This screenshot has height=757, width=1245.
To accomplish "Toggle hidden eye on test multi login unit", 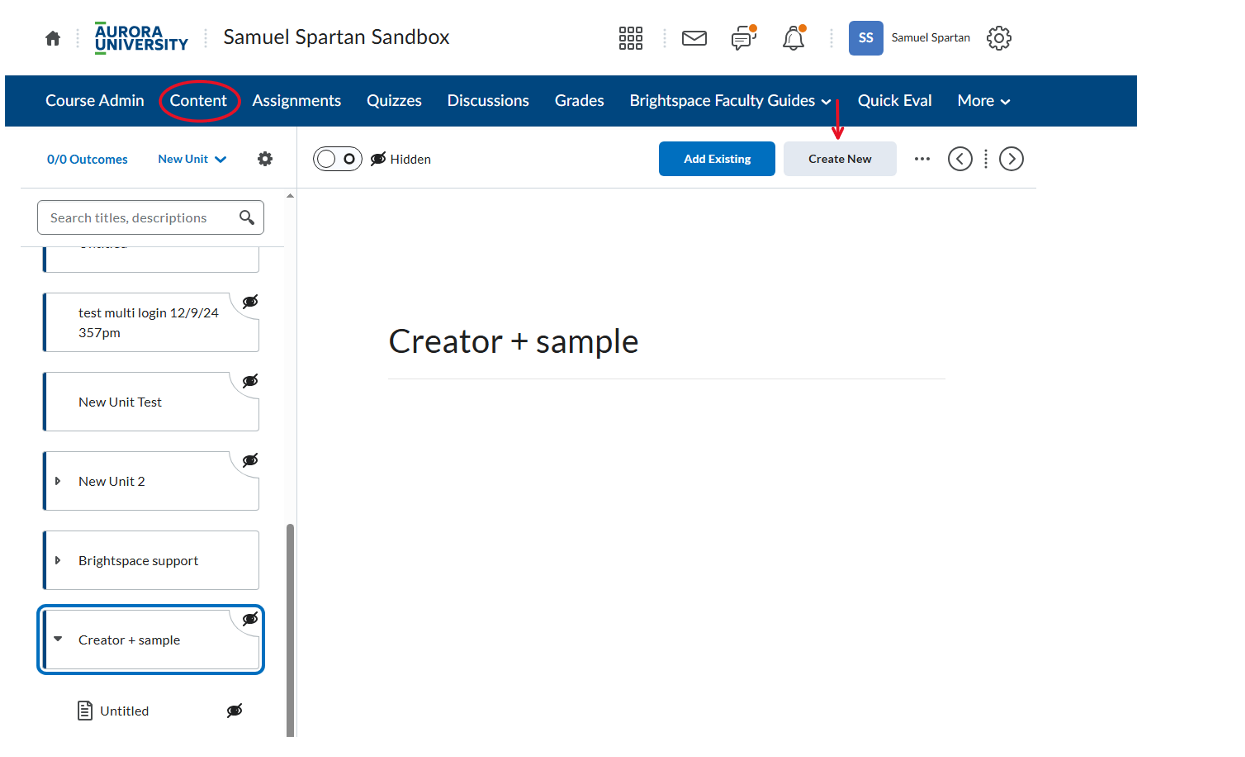I will [x=250, y=301].
